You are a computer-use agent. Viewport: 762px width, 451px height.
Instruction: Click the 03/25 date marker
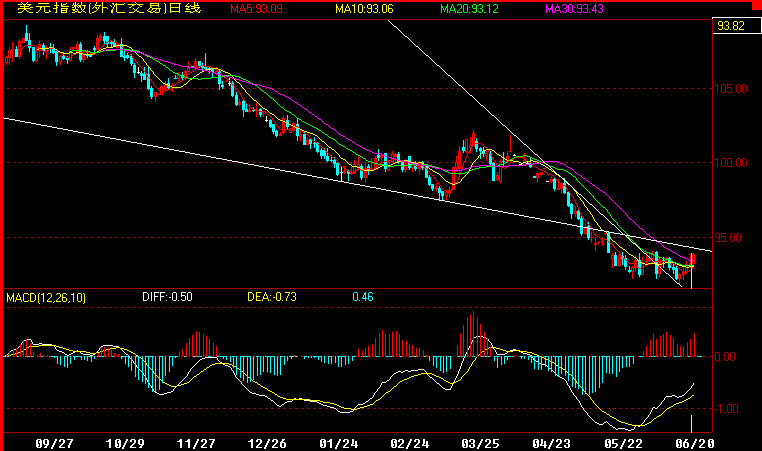coord(481,442)
